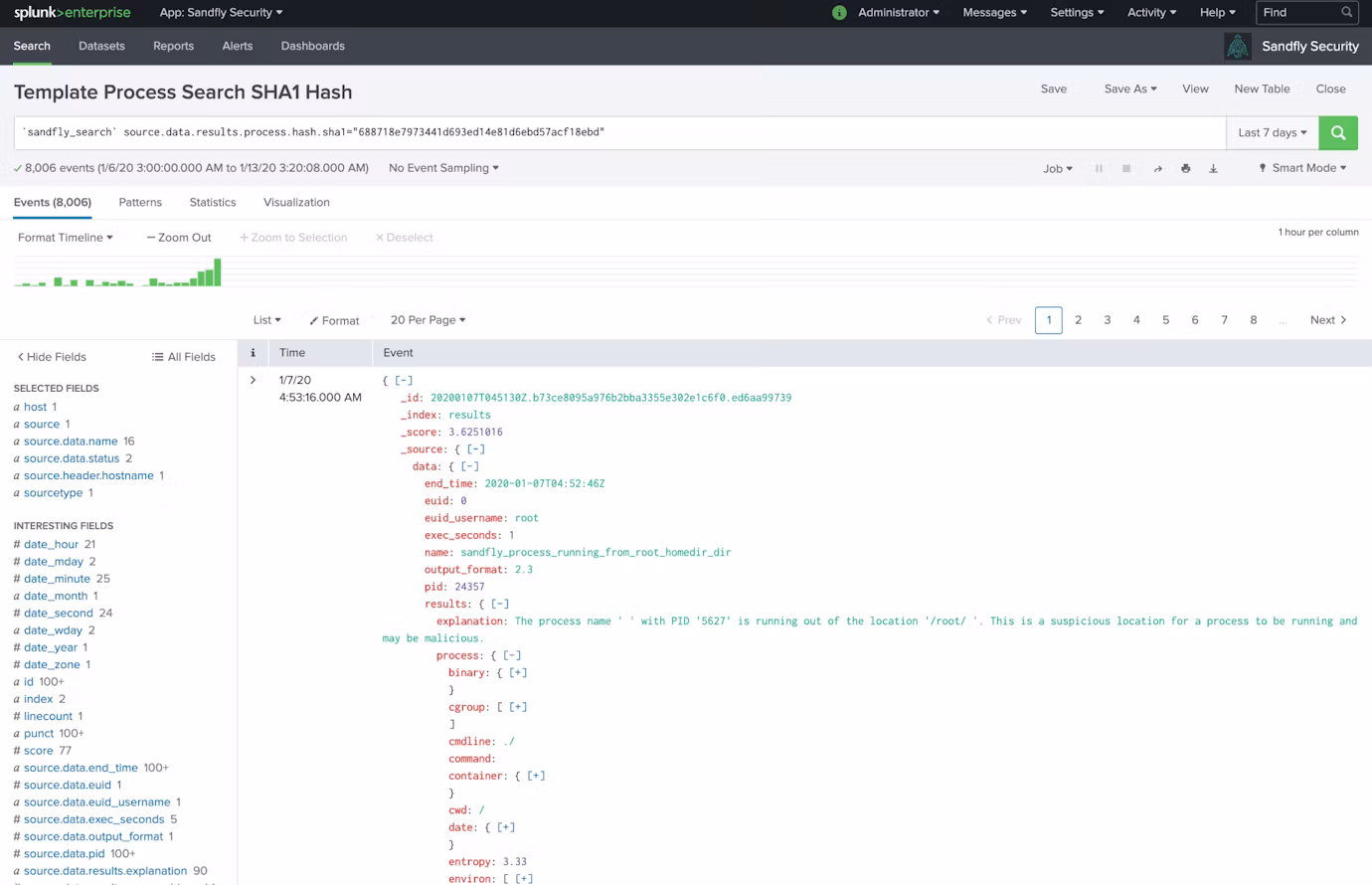
Task: Click the Save button
Action: [1054, 88]
